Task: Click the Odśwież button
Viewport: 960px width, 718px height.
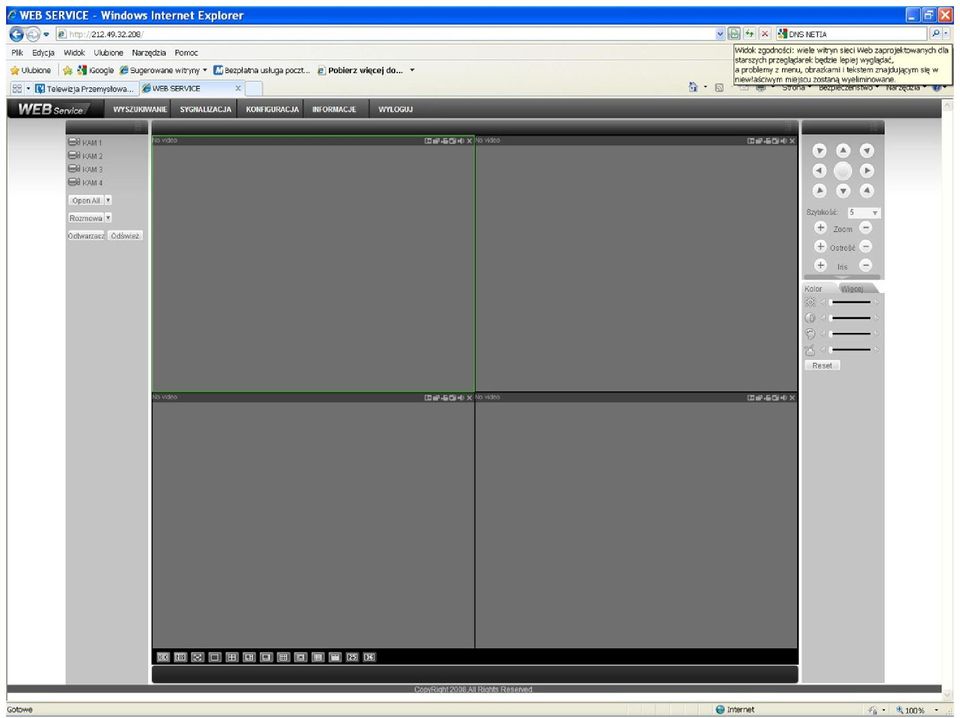Action: point(125,236)
